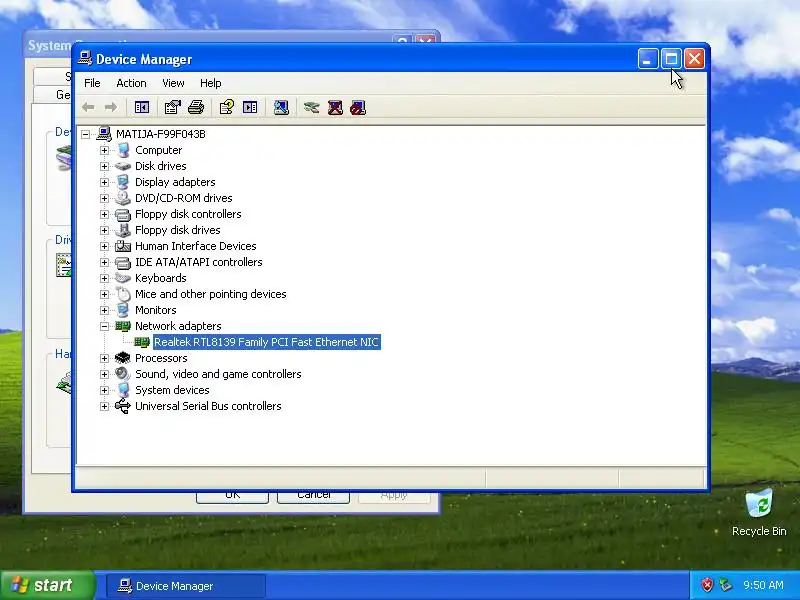This screenshot has height=600, width=800.
Task: Click the Help toolbar icon
Action: [x=227, y=108]
